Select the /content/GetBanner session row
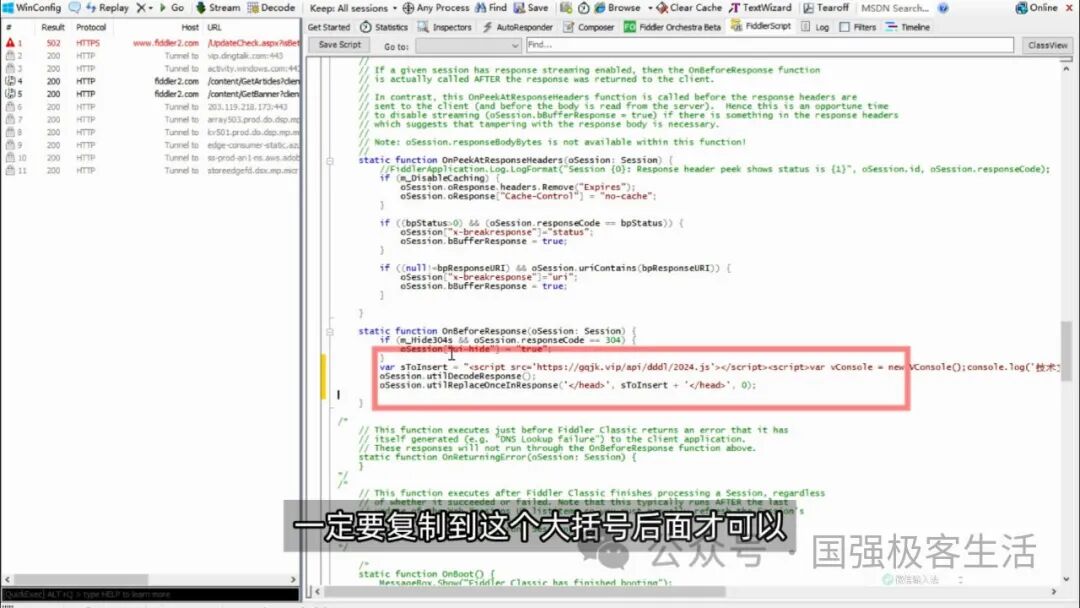The width and height of the screenshot is (1080, 608). click(x=150, y=94)
